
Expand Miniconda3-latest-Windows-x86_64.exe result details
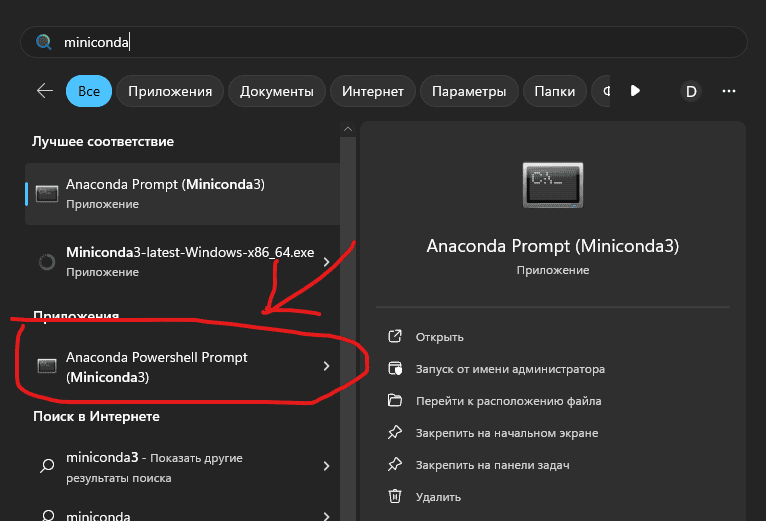pos(326,262)
